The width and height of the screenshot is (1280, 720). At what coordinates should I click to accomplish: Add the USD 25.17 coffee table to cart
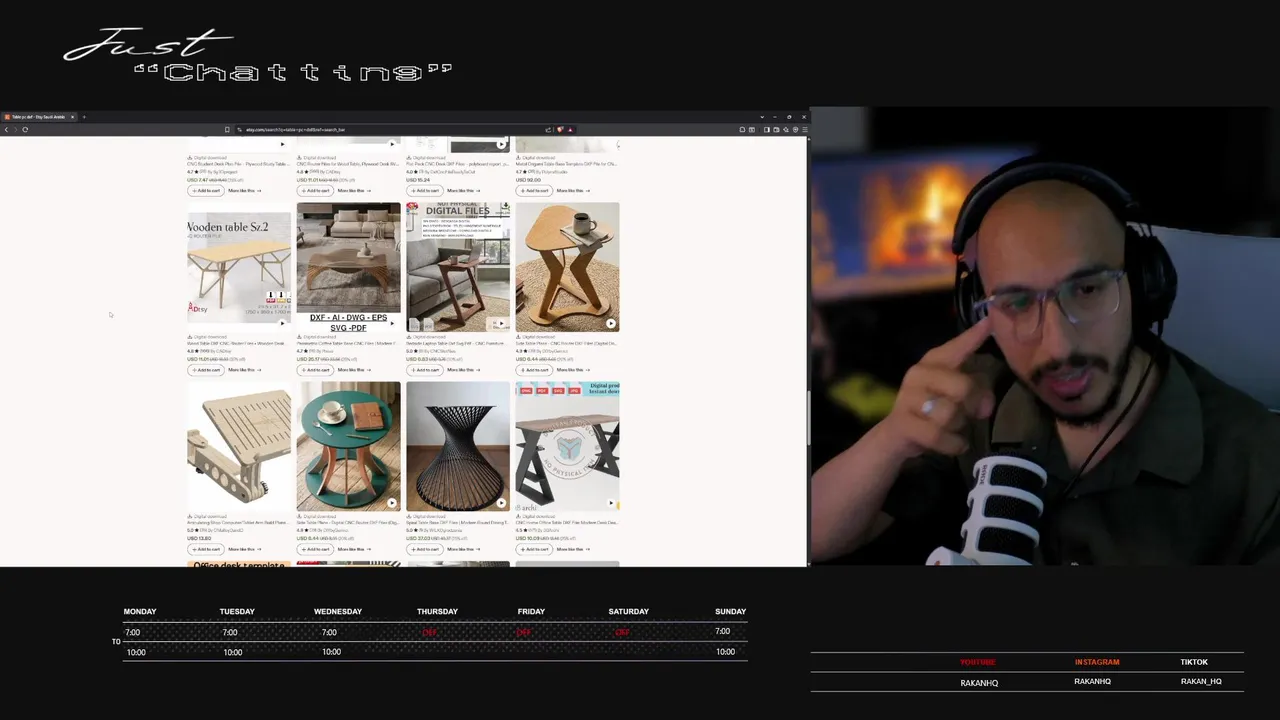(315, 370)
